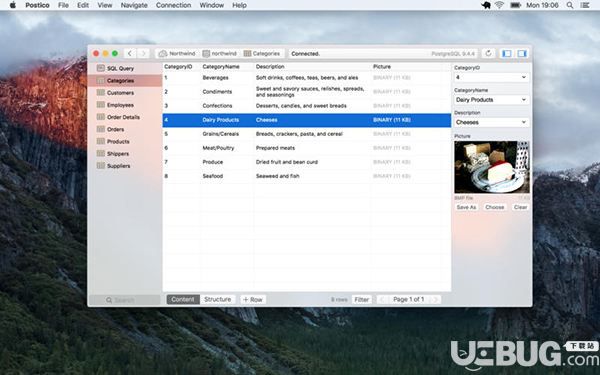Click the Wi-Fi status icon
Viewport: 600px width, 375px height.
coord(499,5)
